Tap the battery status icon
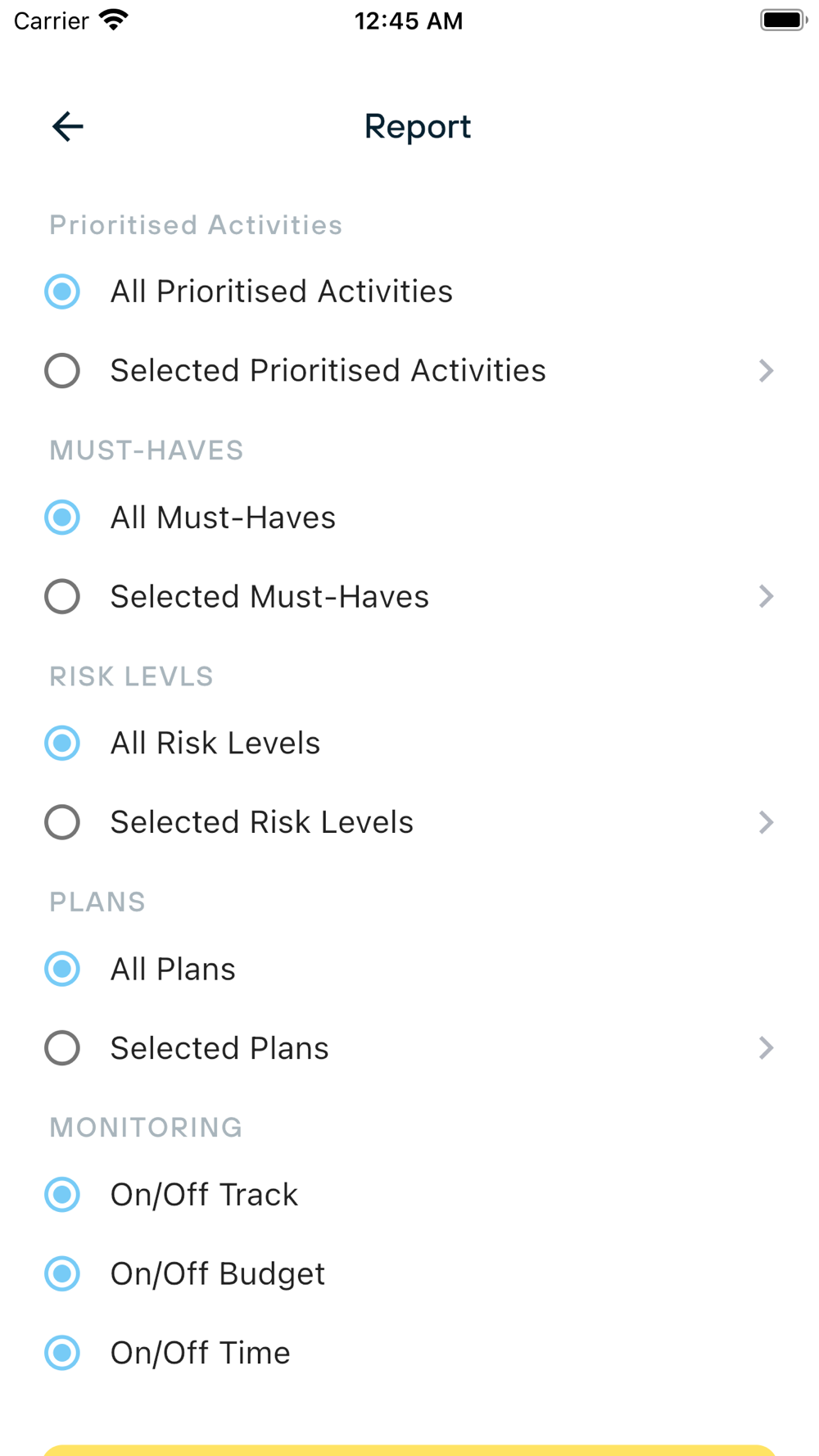 tap(783, 20)
